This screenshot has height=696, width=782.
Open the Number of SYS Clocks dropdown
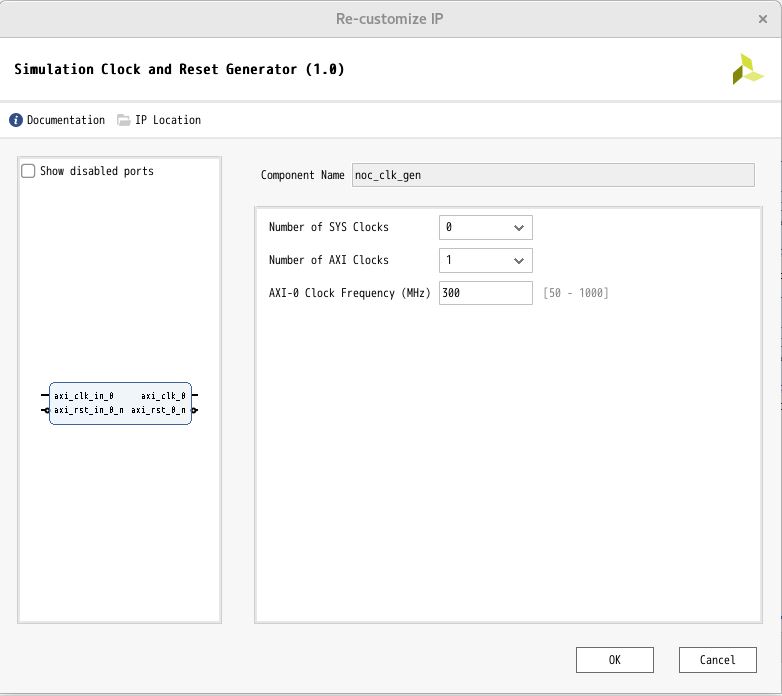tap(485, 227)
